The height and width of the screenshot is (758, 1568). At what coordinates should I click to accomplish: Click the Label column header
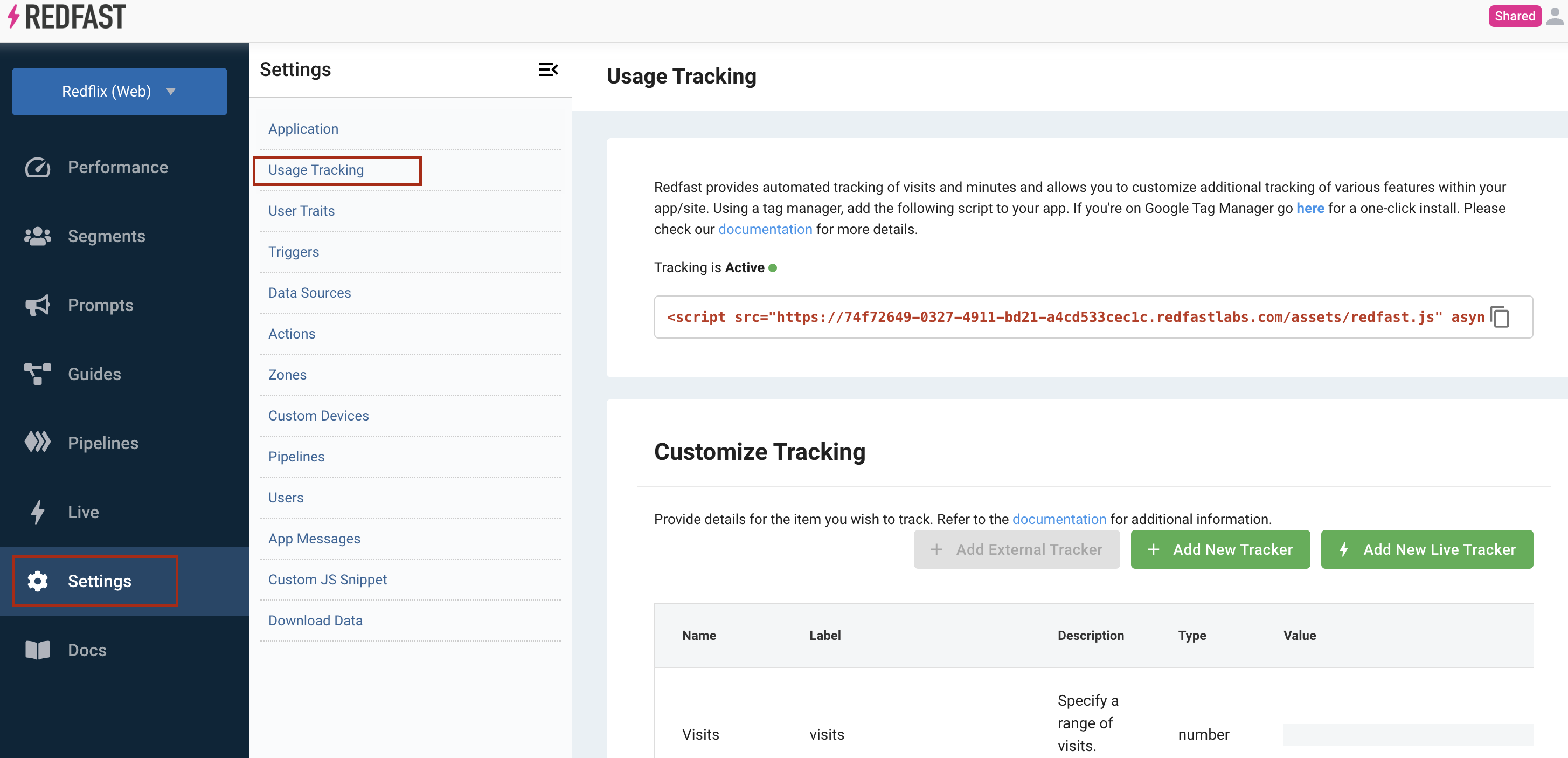pyautogui.click(x=825, y=635)
